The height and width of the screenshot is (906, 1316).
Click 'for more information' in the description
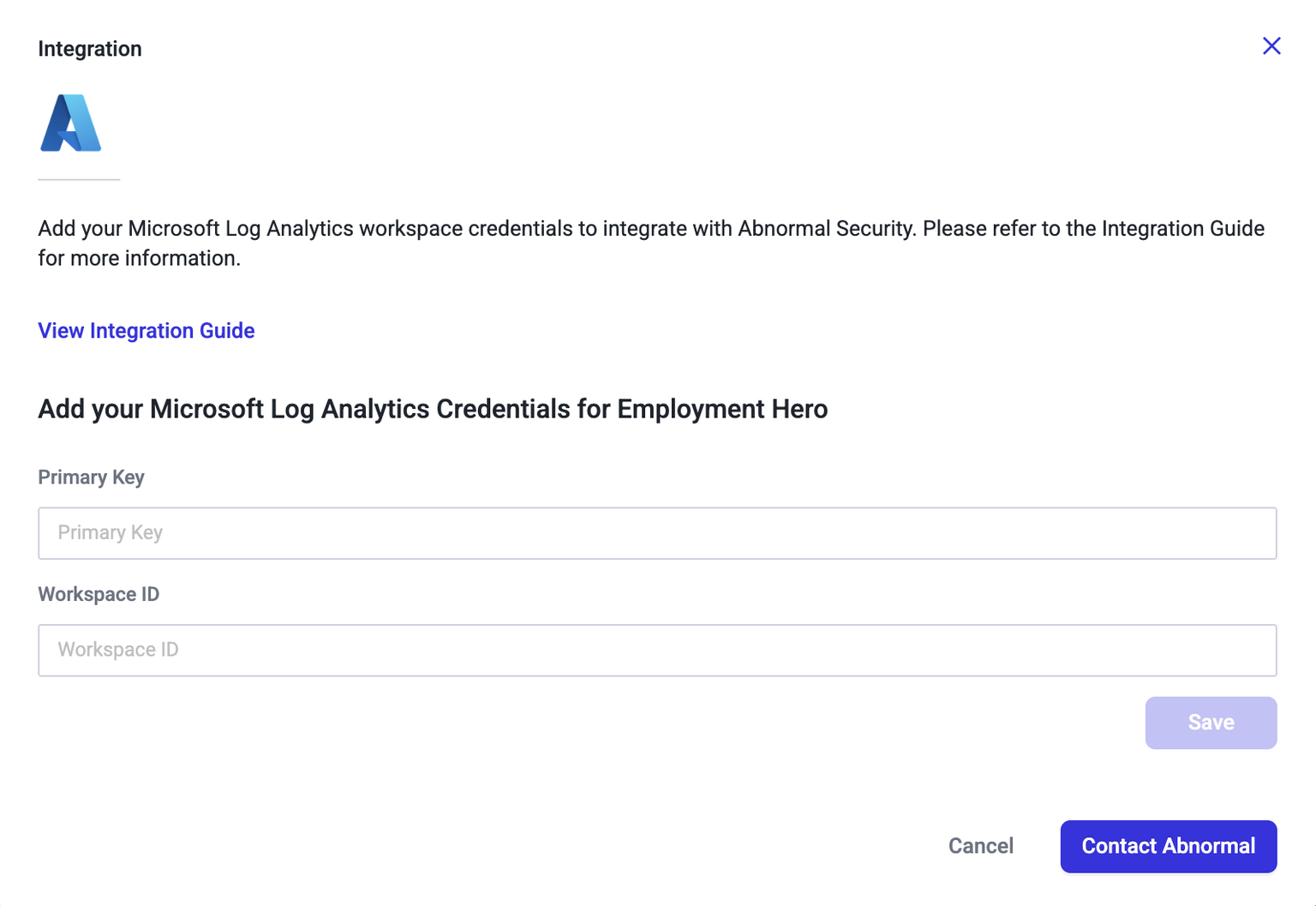(x=139, y=258)
